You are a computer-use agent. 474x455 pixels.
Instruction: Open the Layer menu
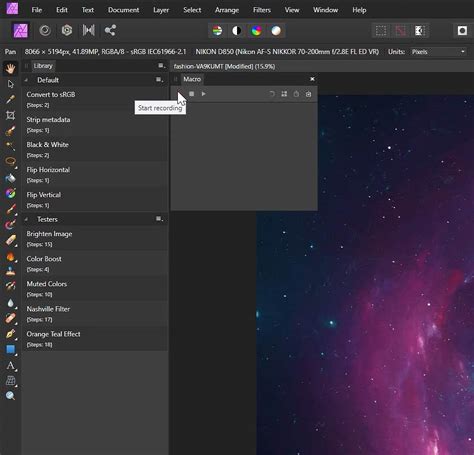(161, 10)
